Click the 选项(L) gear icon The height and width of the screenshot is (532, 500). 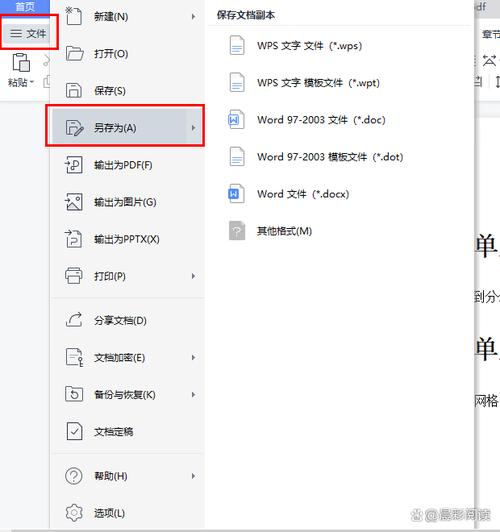point(74,513)
